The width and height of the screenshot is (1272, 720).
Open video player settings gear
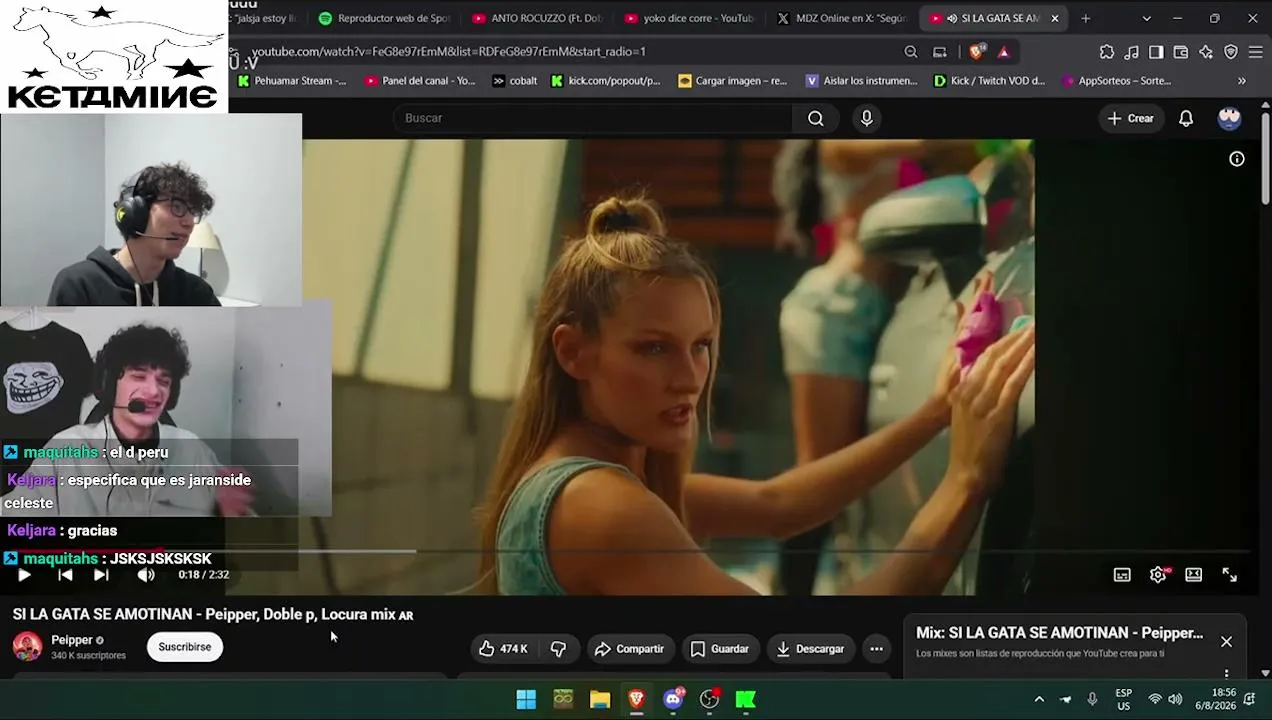(1158, 575)
